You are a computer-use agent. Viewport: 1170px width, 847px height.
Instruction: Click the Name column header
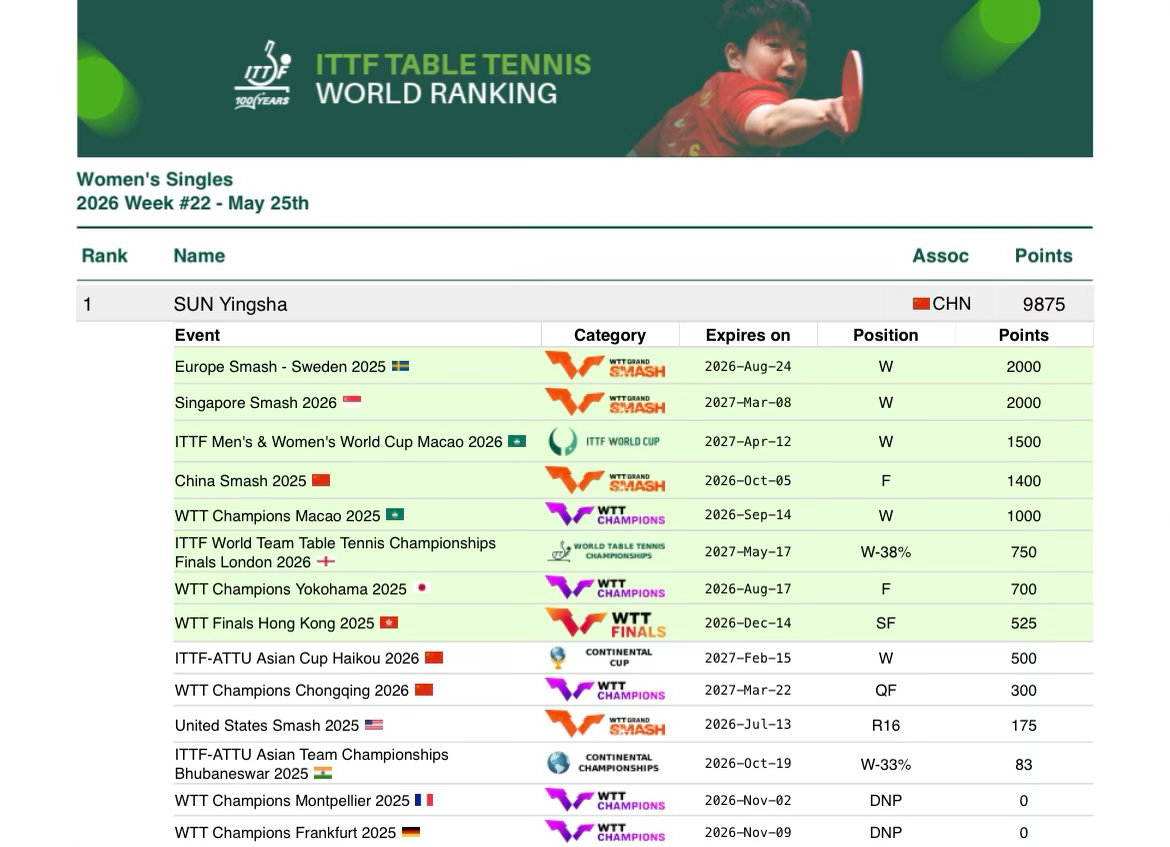click(199, 256)
